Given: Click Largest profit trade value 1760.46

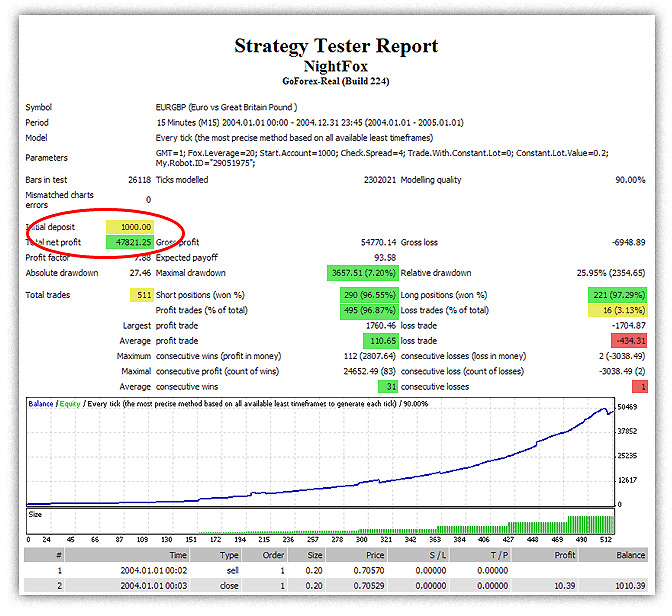Looking at the screenshot, I should pos(381,326).
